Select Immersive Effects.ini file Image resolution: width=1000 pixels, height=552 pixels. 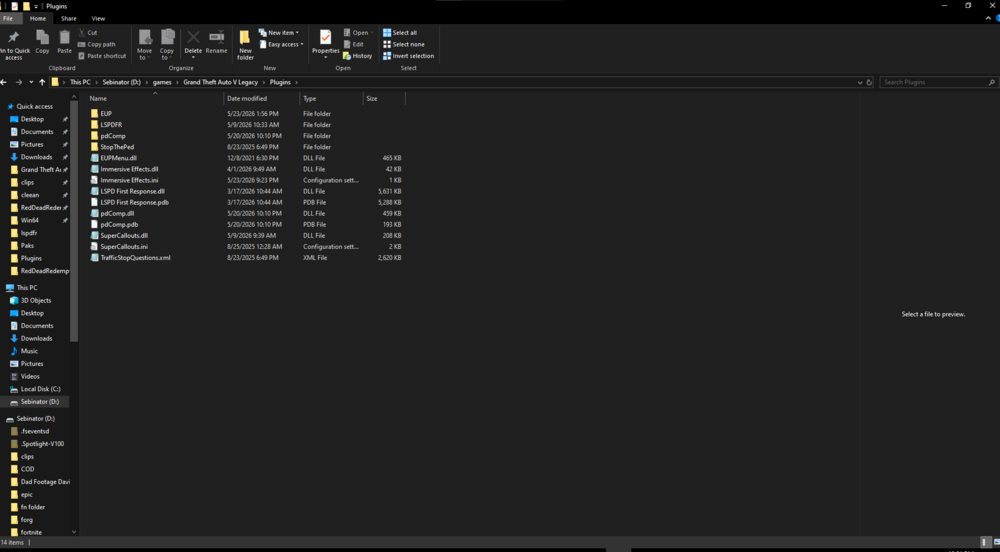(x=129, y=180)
